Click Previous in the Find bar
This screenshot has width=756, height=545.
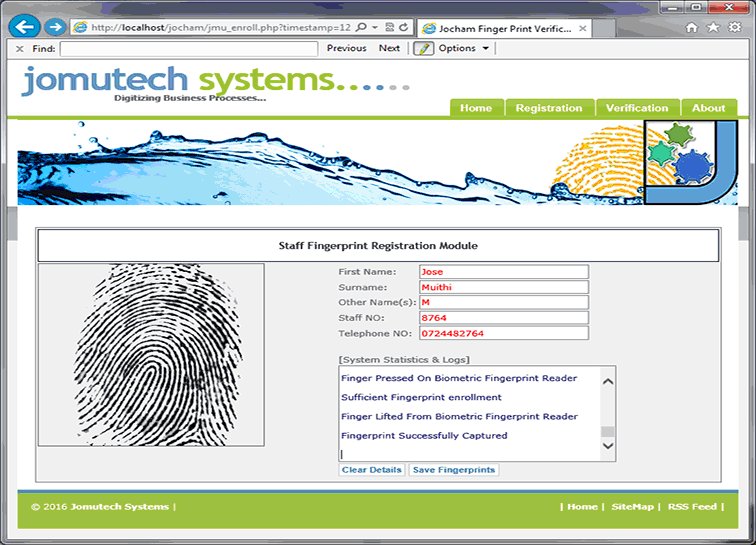click(346, 48)
